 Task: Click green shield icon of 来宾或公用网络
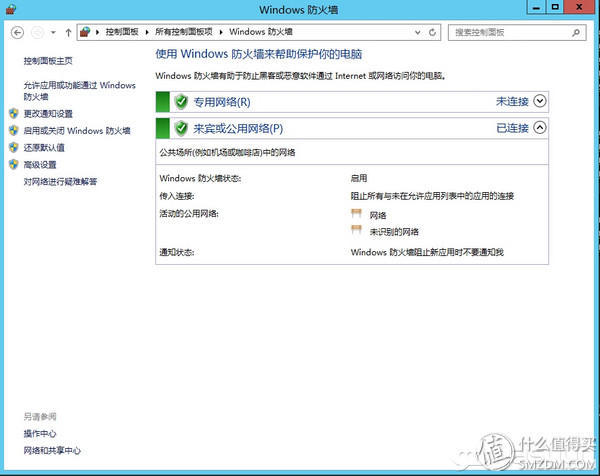181,128
